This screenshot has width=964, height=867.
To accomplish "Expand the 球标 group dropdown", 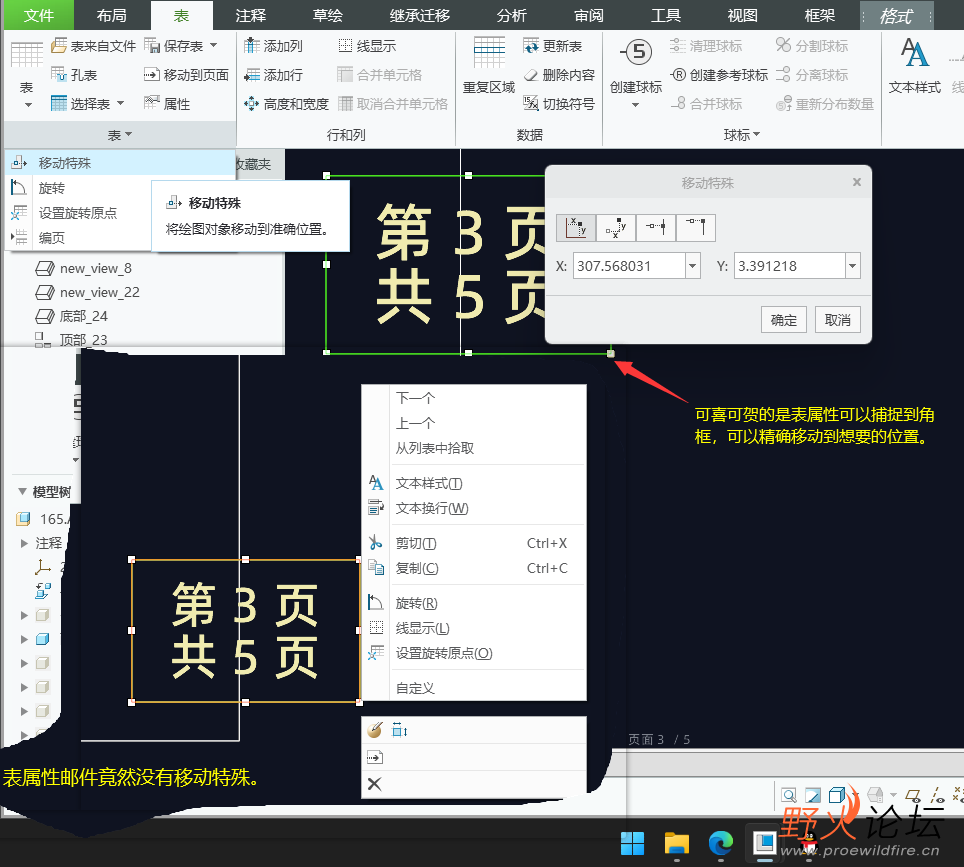I will click(x=742, y=135).
